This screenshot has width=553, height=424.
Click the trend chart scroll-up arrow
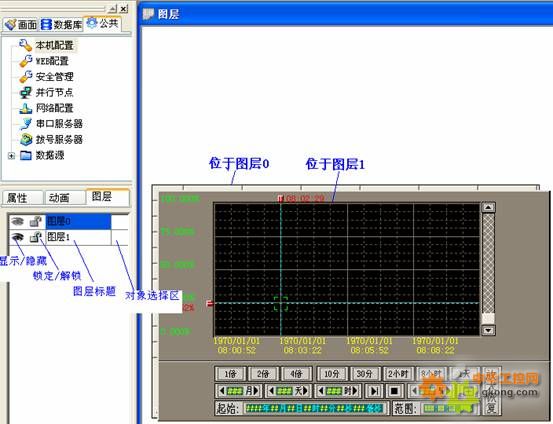488,207
